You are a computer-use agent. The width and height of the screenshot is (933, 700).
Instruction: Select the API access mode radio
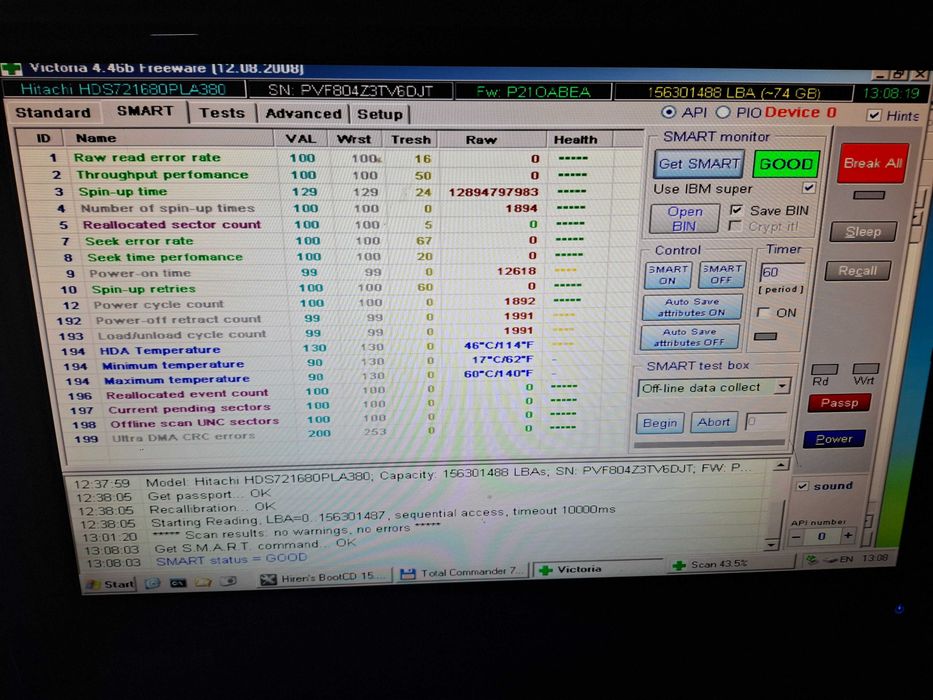click(x=669, y=112)
